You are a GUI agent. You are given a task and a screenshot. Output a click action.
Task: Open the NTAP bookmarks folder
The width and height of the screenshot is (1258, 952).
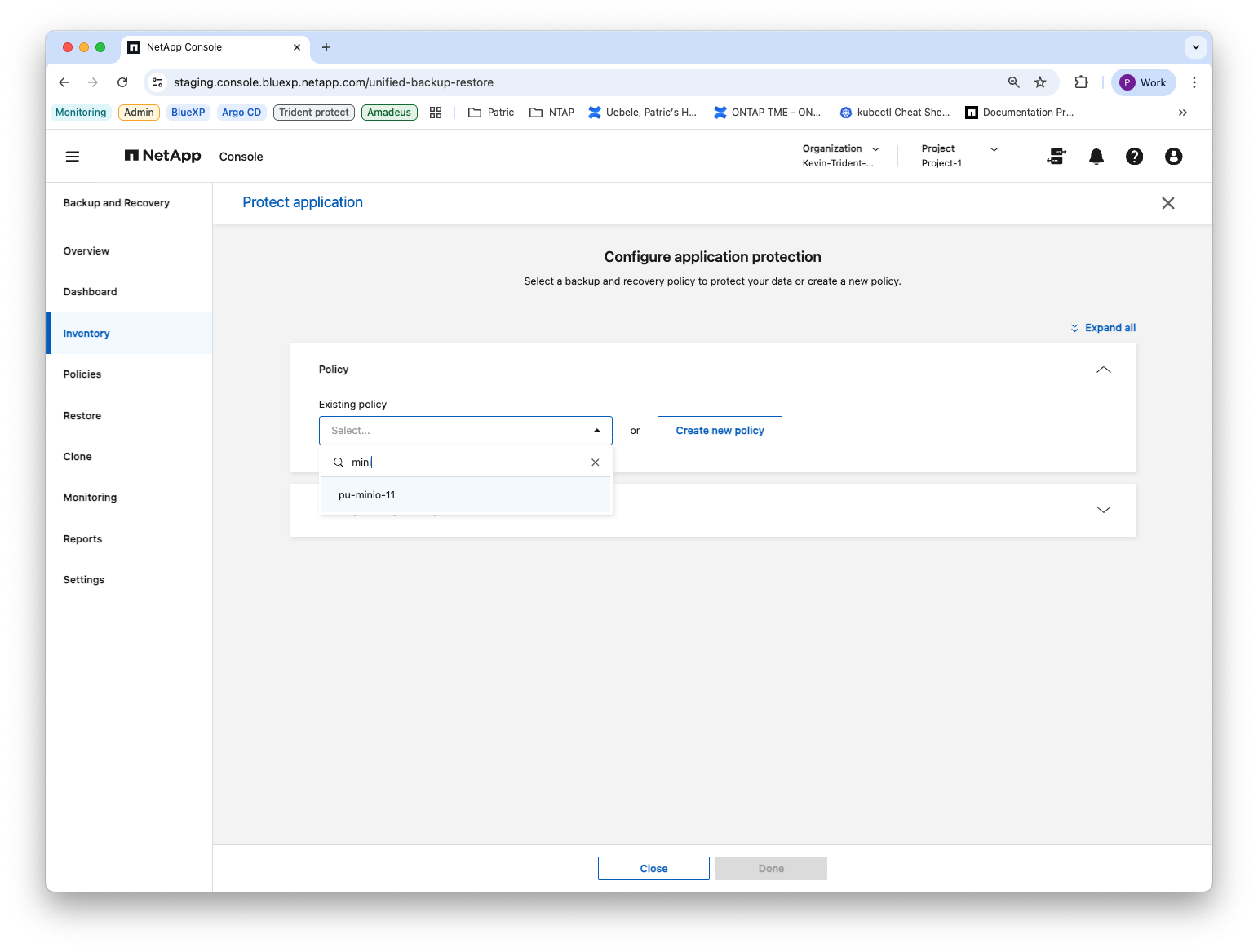(552, 113)
